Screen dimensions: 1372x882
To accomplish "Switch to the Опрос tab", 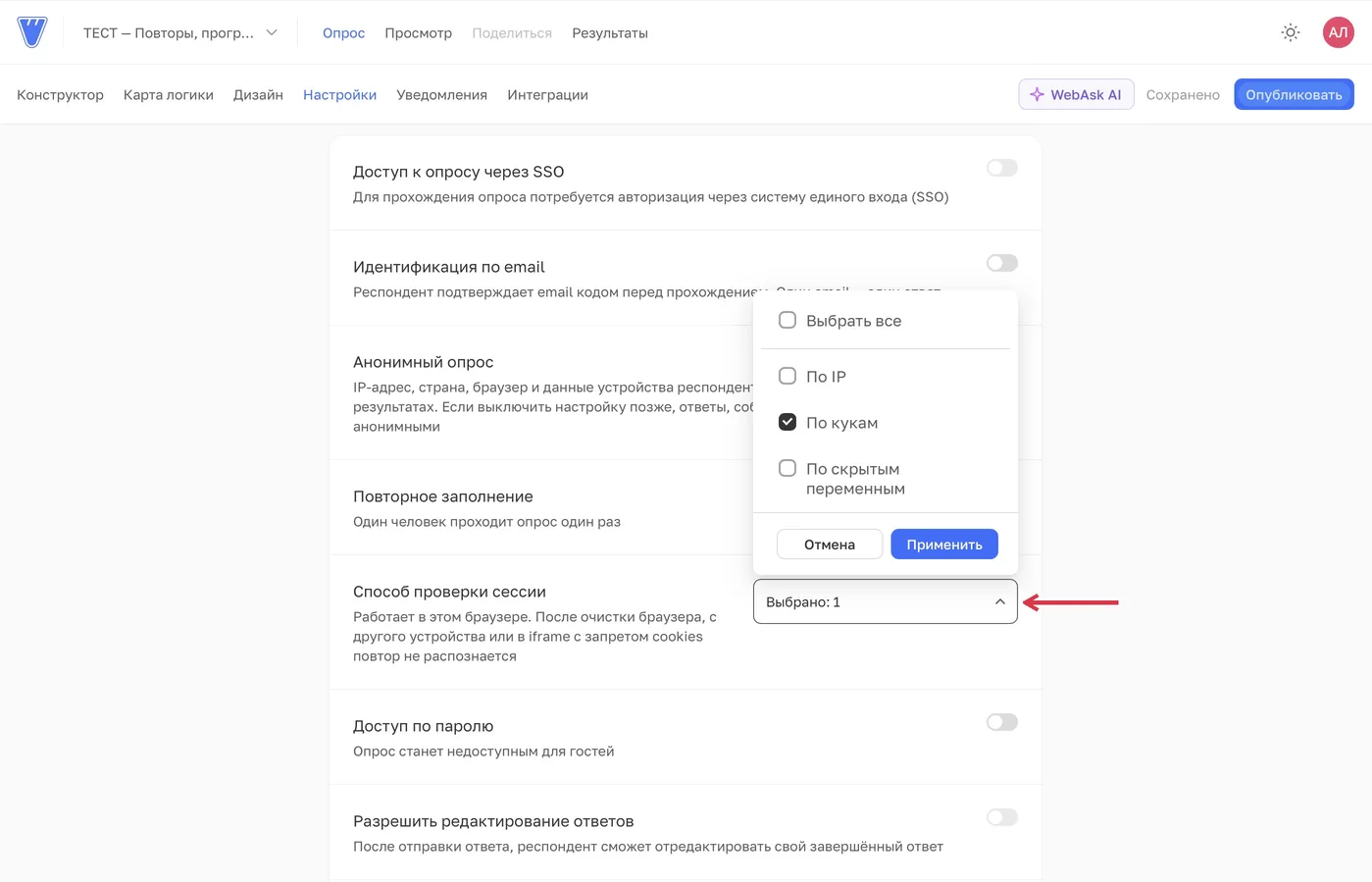I will click(343, 33).
